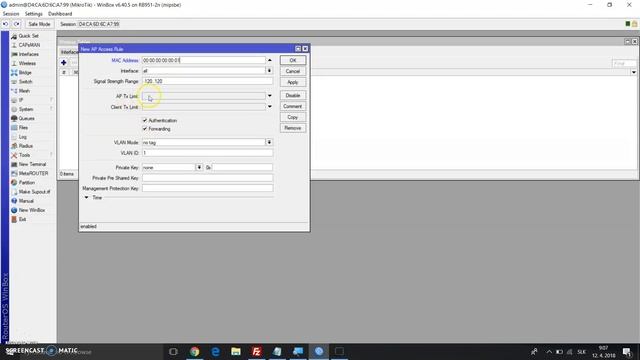The image size is (640, 360).
Task: Open VLAN Mode dropdown
Action: click(269, 142)
